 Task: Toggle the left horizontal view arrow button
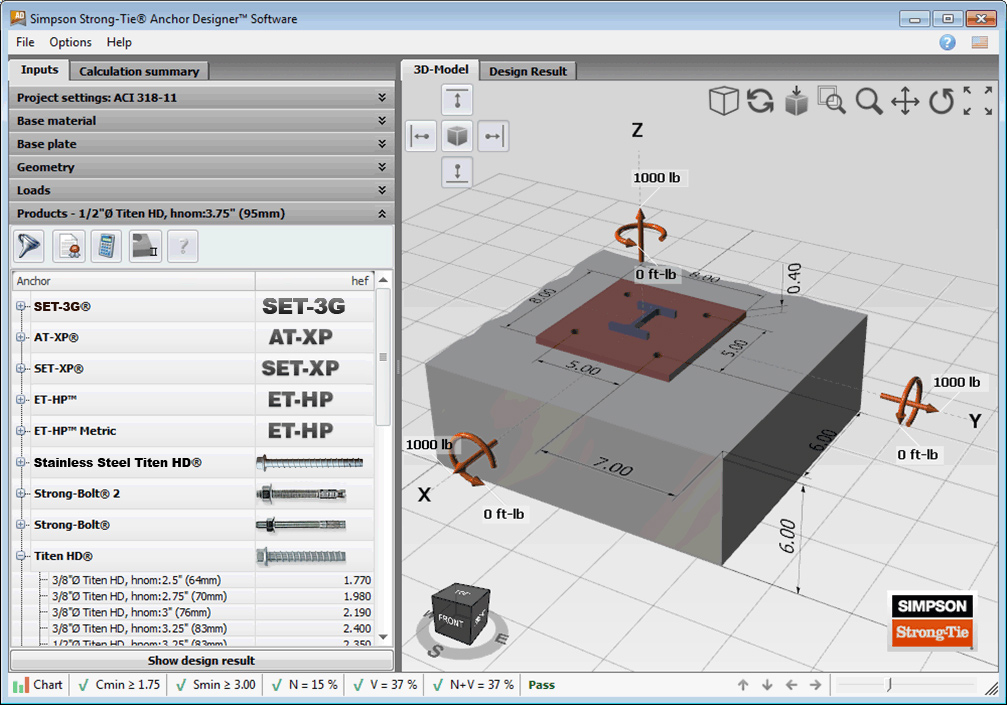(421, 135)
